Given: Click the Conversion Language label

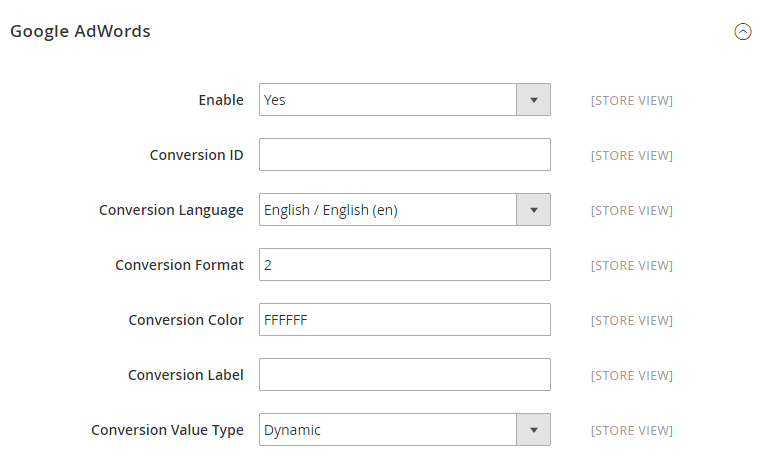Looking at the screenshot, I should pyautogui.click(x=171, y=210).
